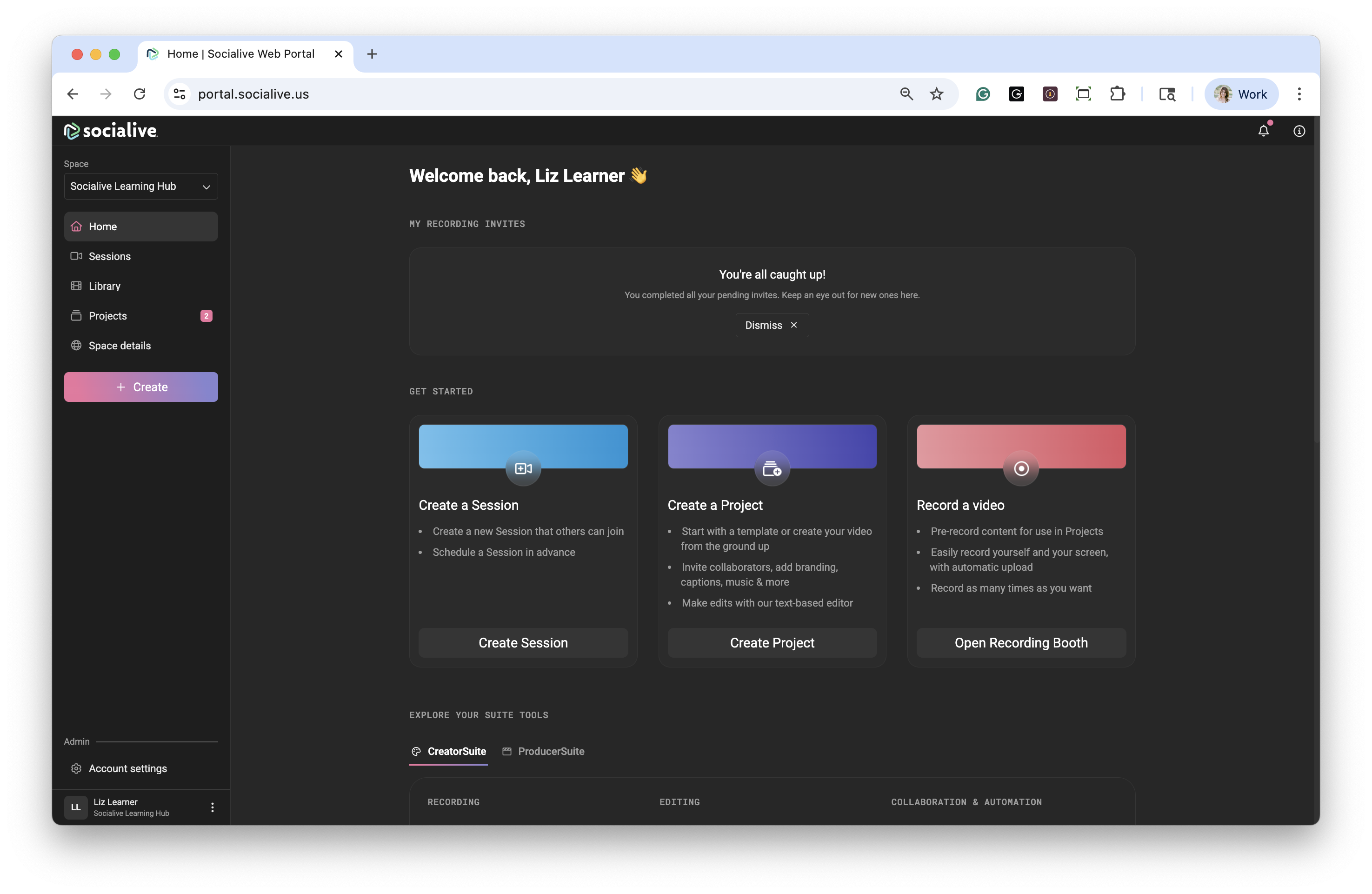Image resolution: width=1372 pixels, height=894 pixels.
Task: Open the info icon in header
Action: [1299, 131]
